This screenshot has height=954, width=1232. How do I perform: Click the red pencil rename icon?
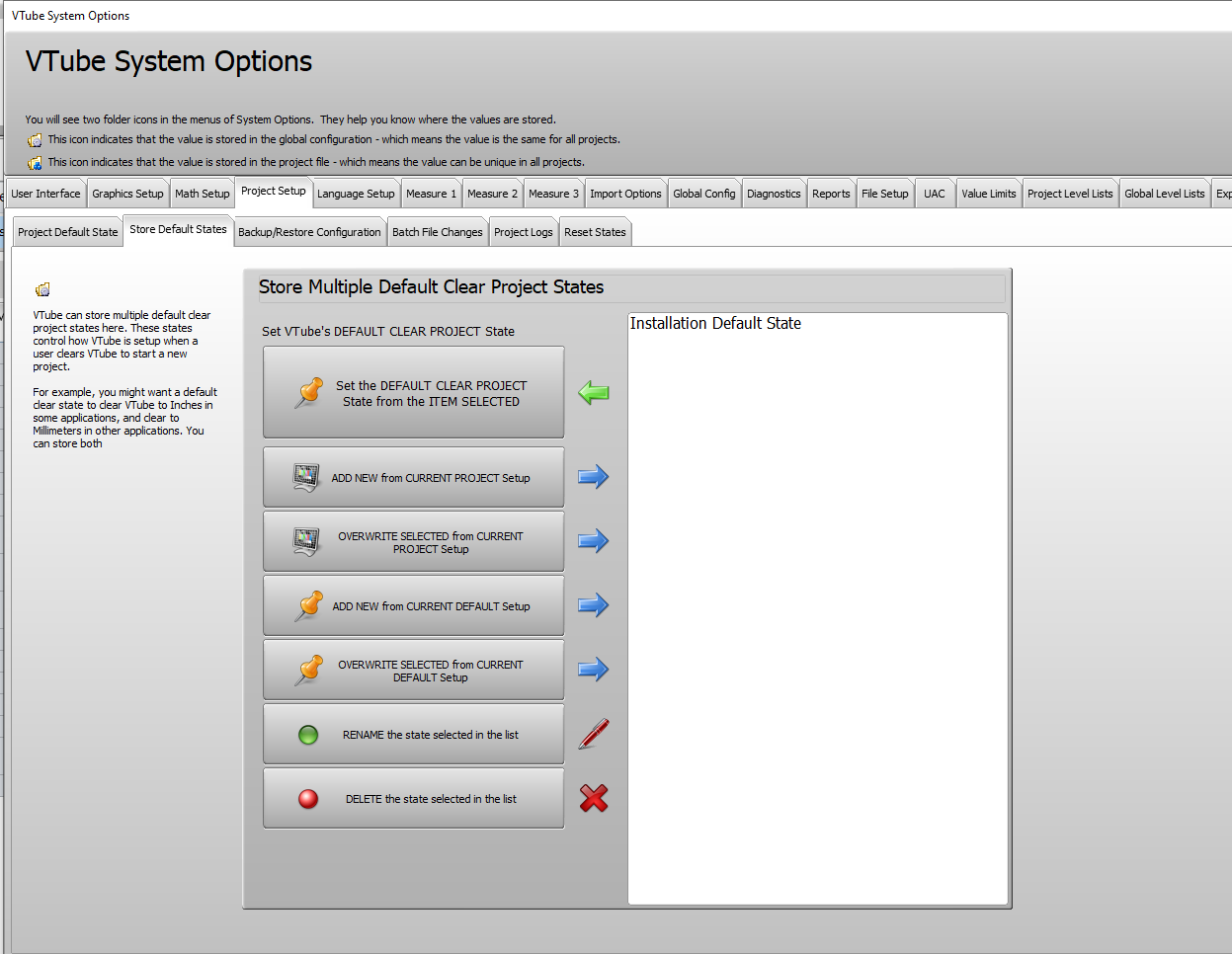(x=594, y=734)
